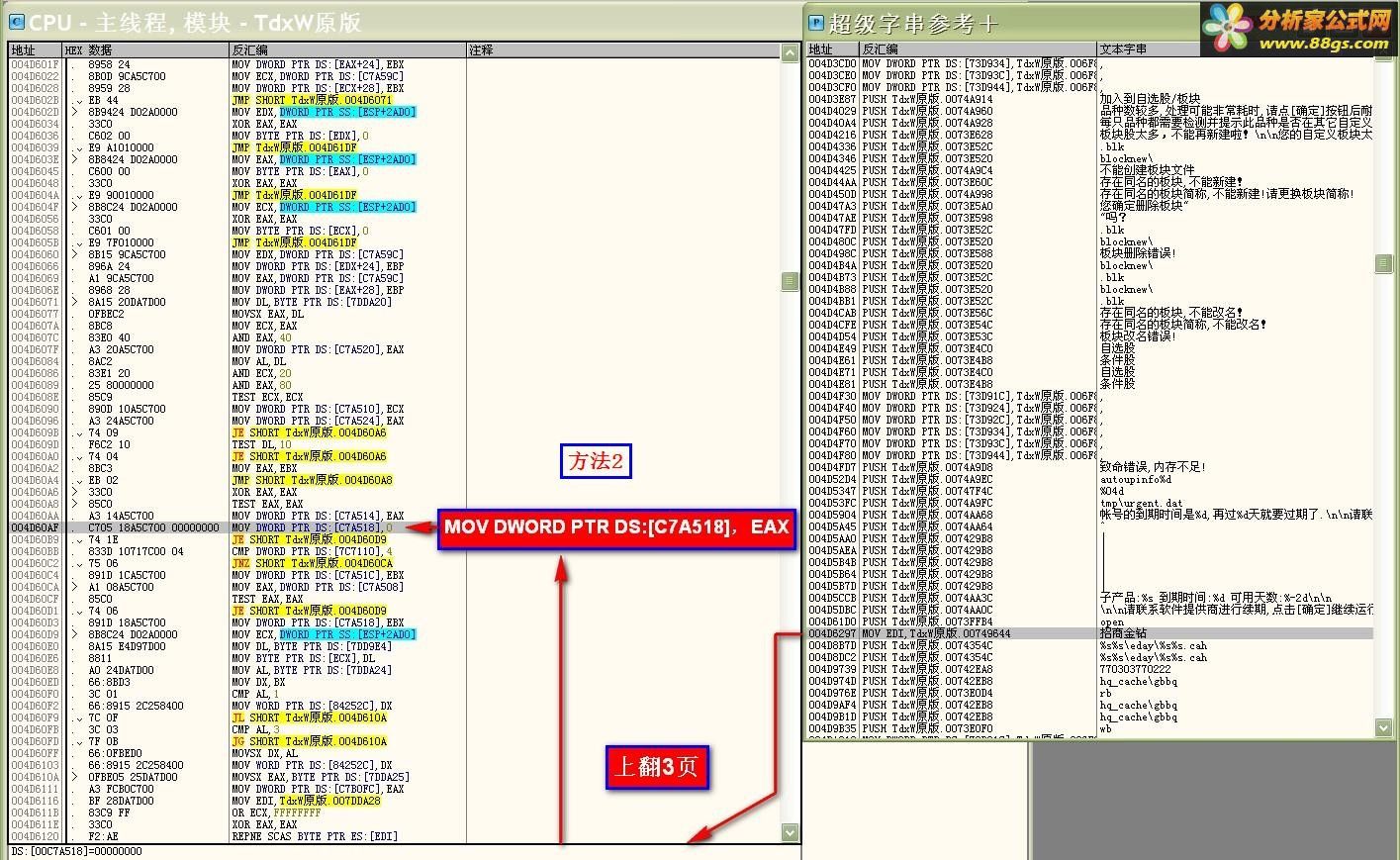This screenshot has width=1400, height=860.
Task: Select string row 加入到自选股/板块
Action: pos(1090,99)
